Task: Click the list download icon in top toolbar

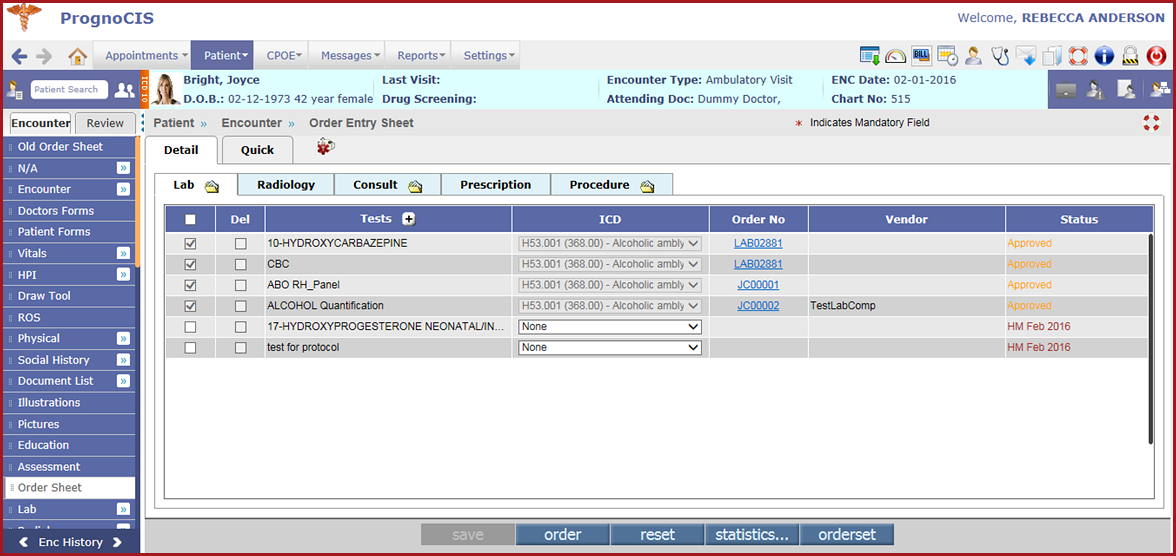Action: pos(870,56)
